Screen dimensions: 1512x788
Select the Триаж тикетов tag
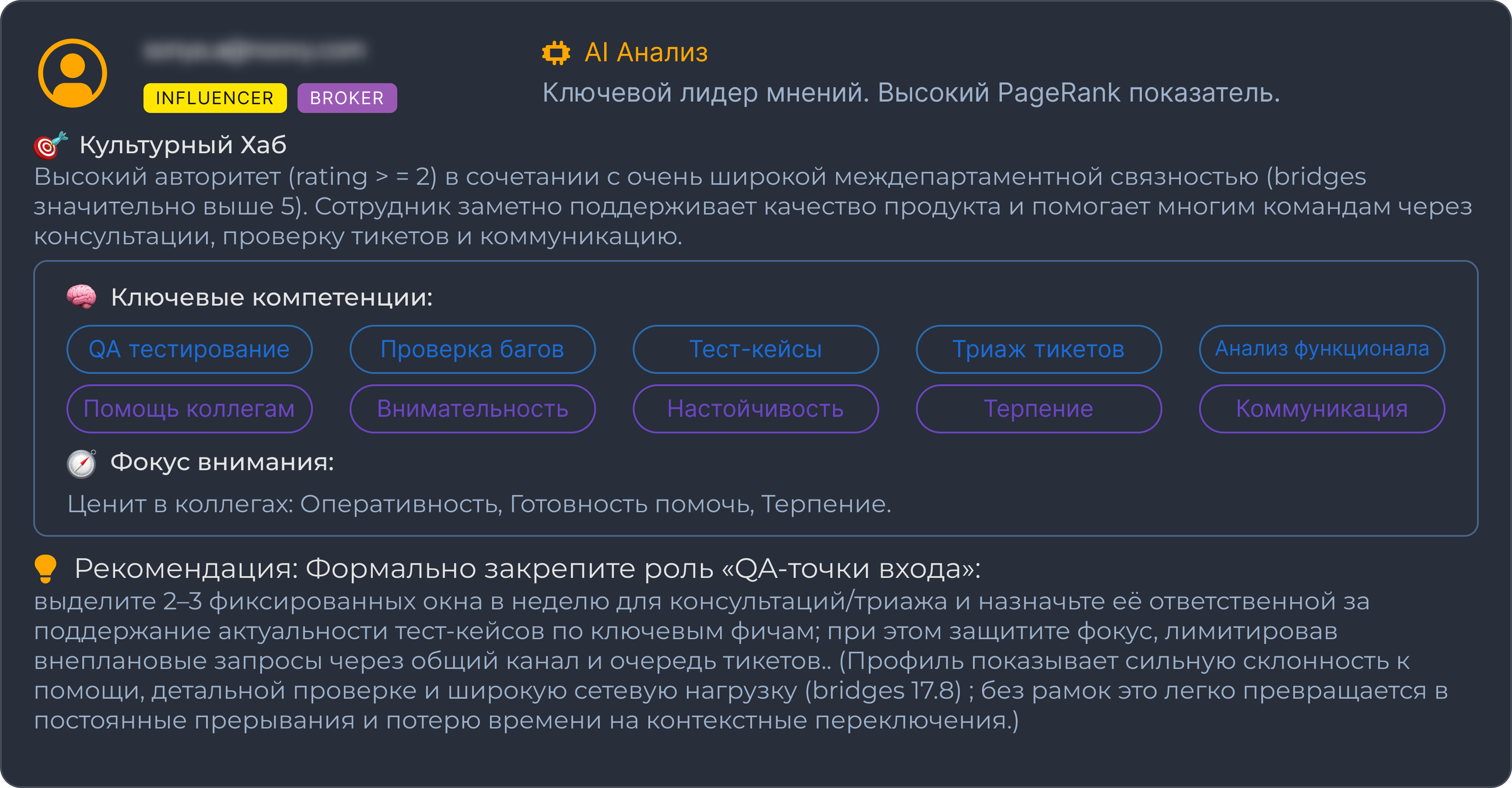click(x=1038, y=349)
